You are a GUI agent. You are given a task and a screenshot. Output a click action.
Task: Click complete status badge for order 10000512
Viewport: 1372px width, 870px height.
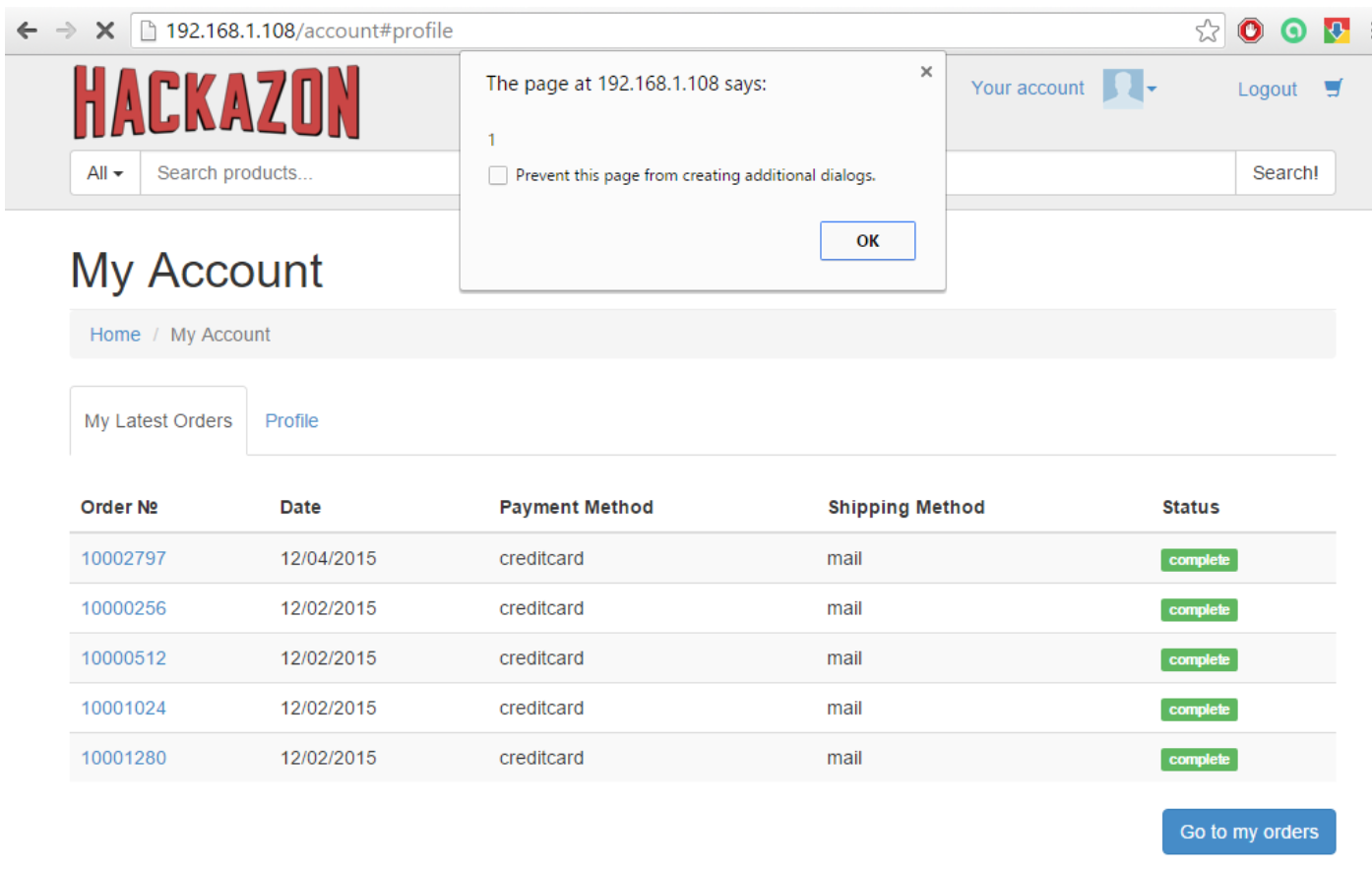point(1199,659)
